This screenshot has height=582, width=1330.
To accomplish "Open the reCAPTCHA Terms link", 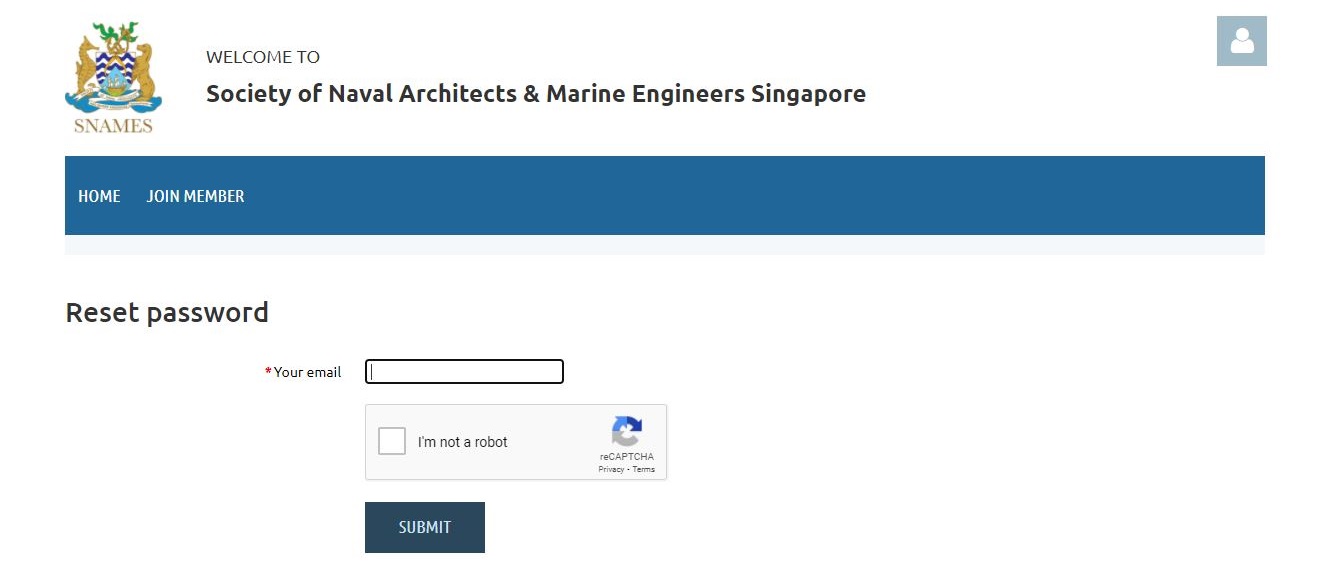I will [x=644, y=469].
